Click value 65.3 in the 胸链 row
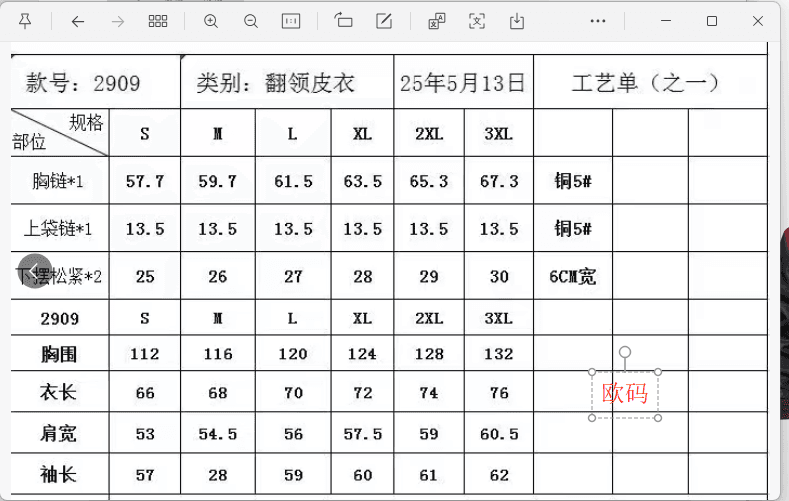The width and height of the screenshot is (789, 501). pos(429,181)
